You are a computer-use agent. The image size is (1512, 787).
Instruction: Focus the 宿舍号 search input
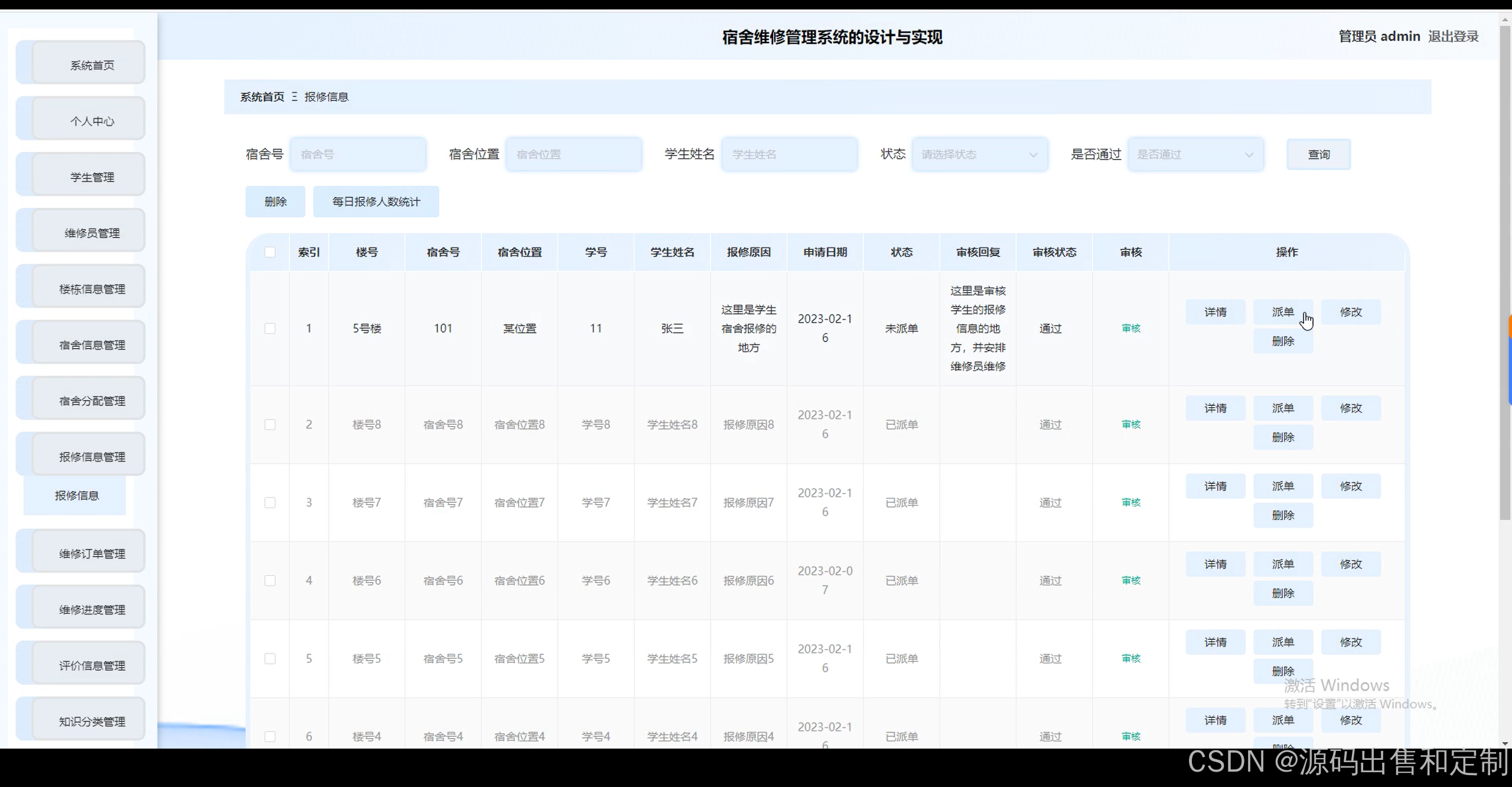[357, 155]
